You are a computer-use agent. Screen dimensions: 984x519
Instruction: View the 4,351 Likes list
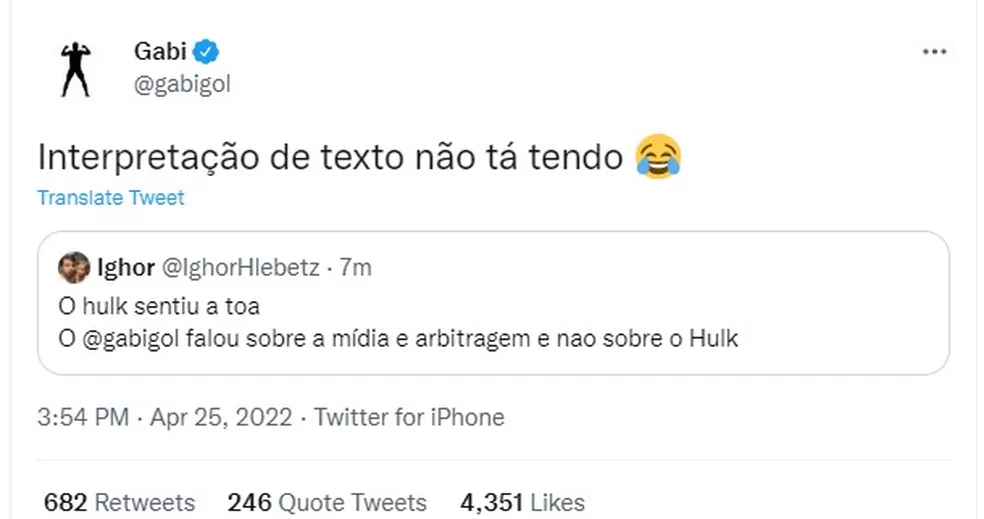pyautogui.click(x=522, y=501)
